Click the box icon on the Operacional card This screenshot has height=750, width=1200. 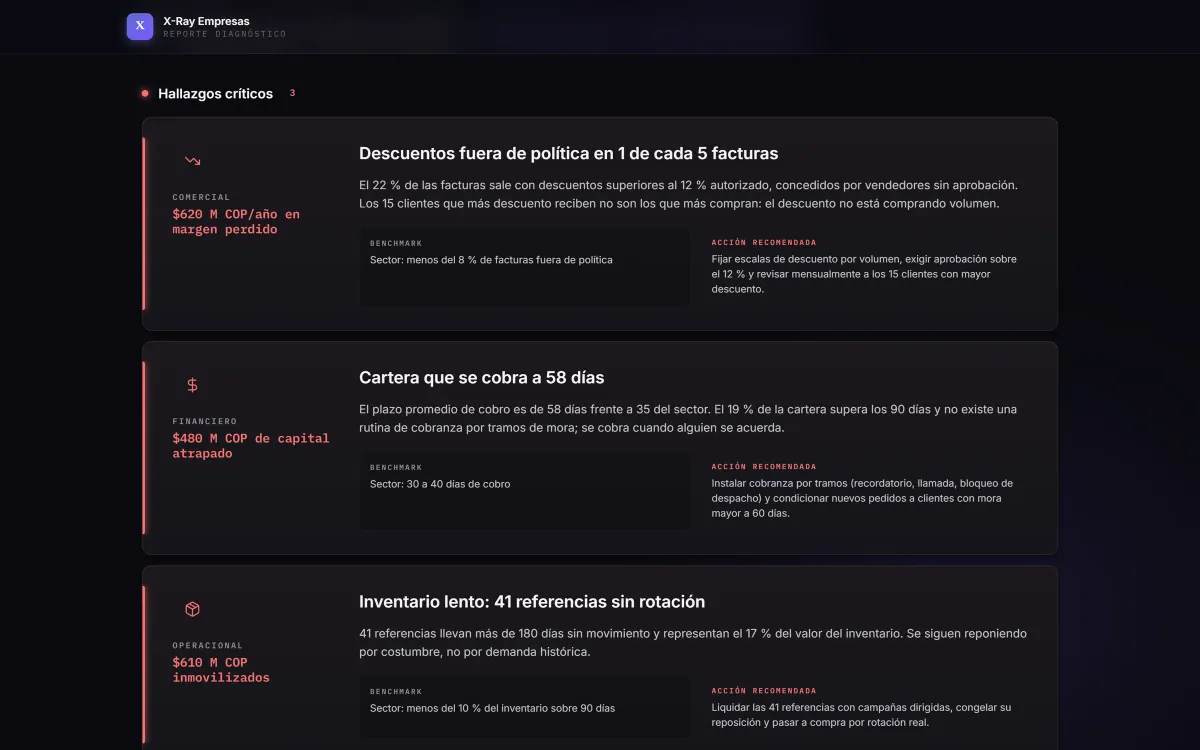click(x=193, y=609)
